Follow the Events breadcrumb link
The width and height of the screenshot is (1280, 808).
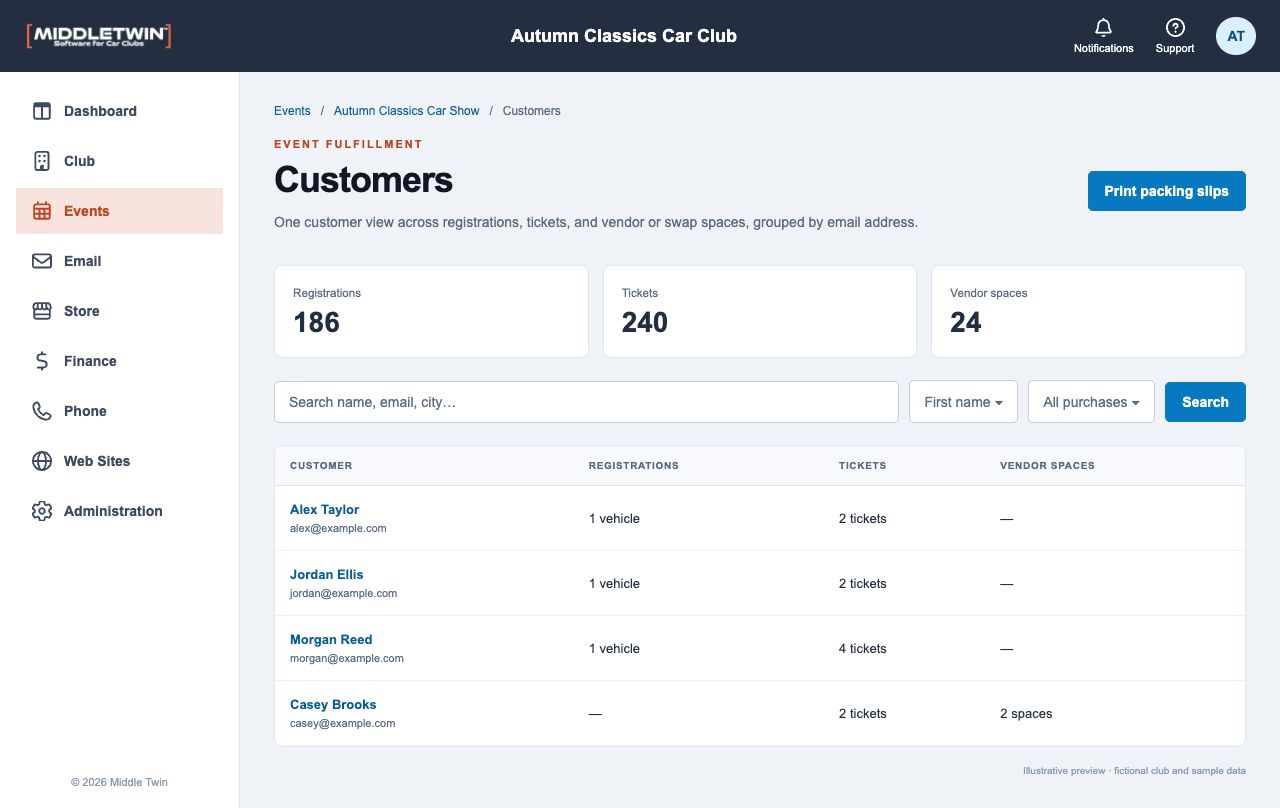[292, 111]
